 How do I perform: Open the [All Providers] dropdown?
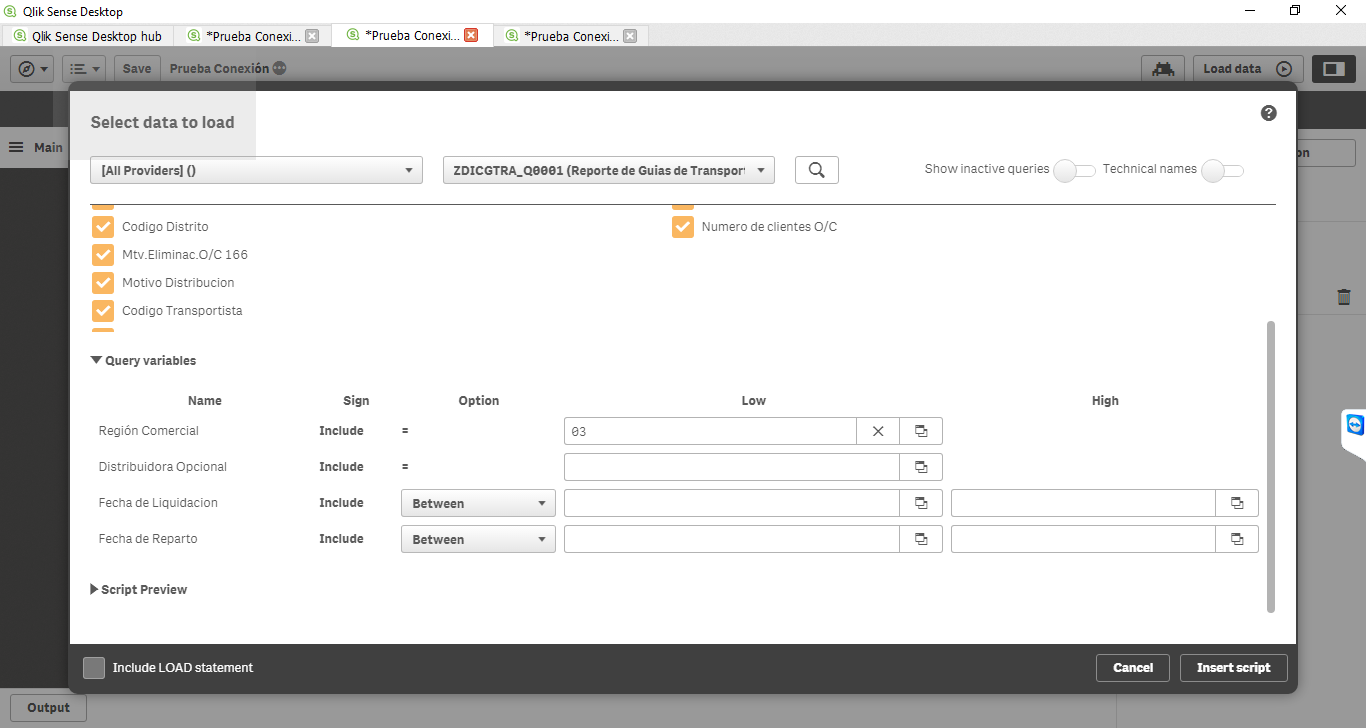coord(257,170)
